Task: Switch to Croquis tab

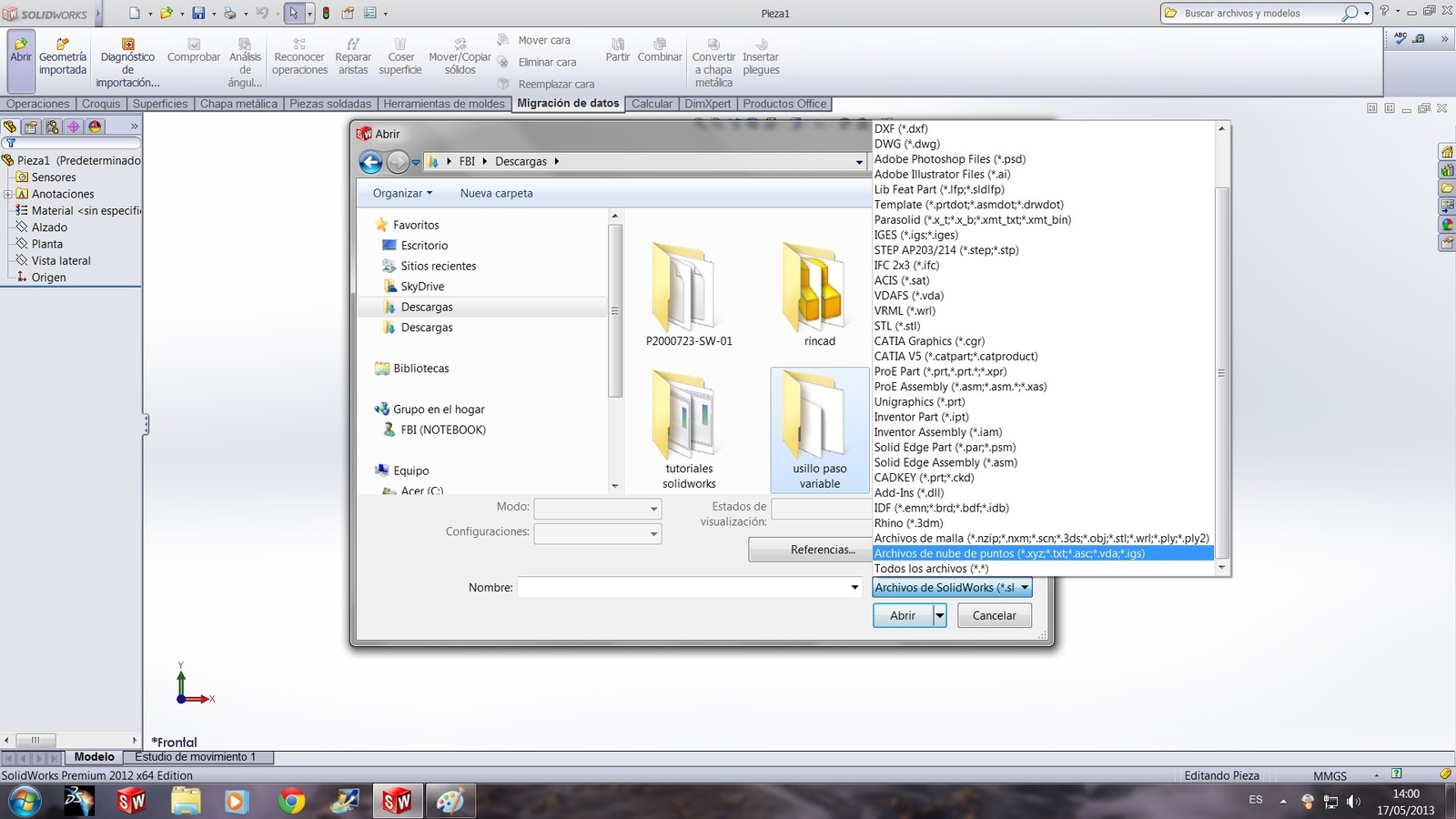Action: click(x=101, y=104)
